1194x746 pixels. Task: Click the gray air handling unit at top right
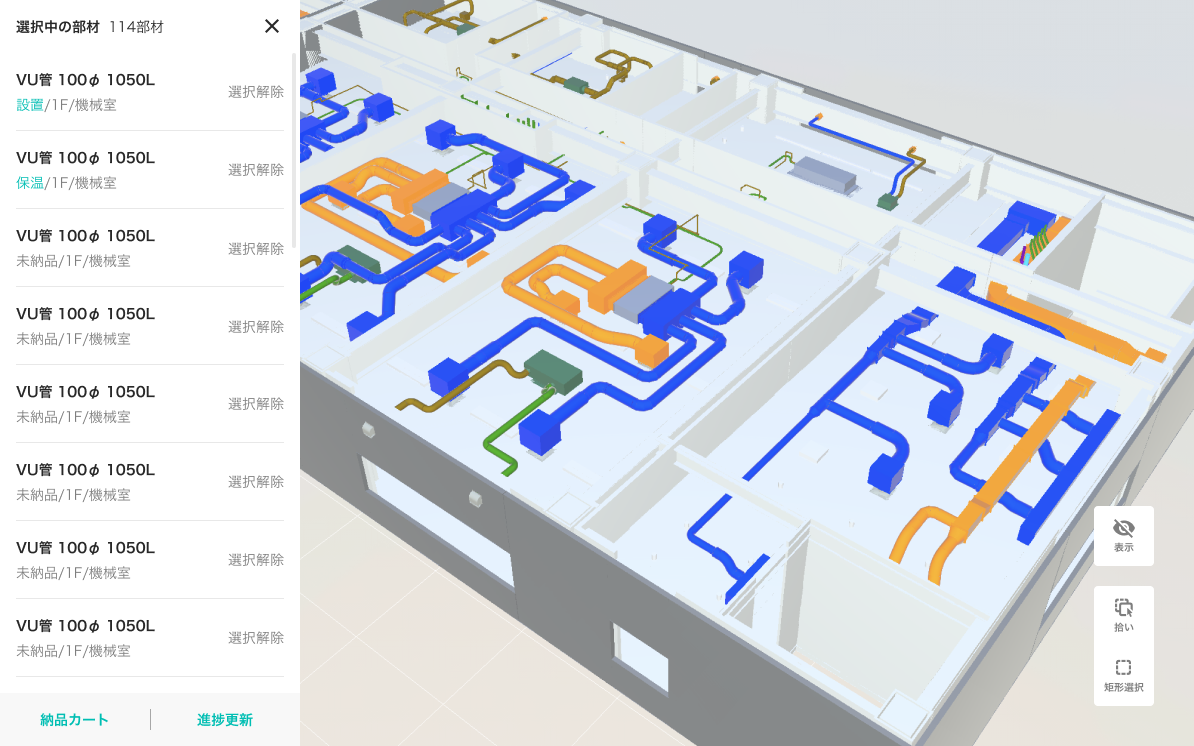(822, 176)
